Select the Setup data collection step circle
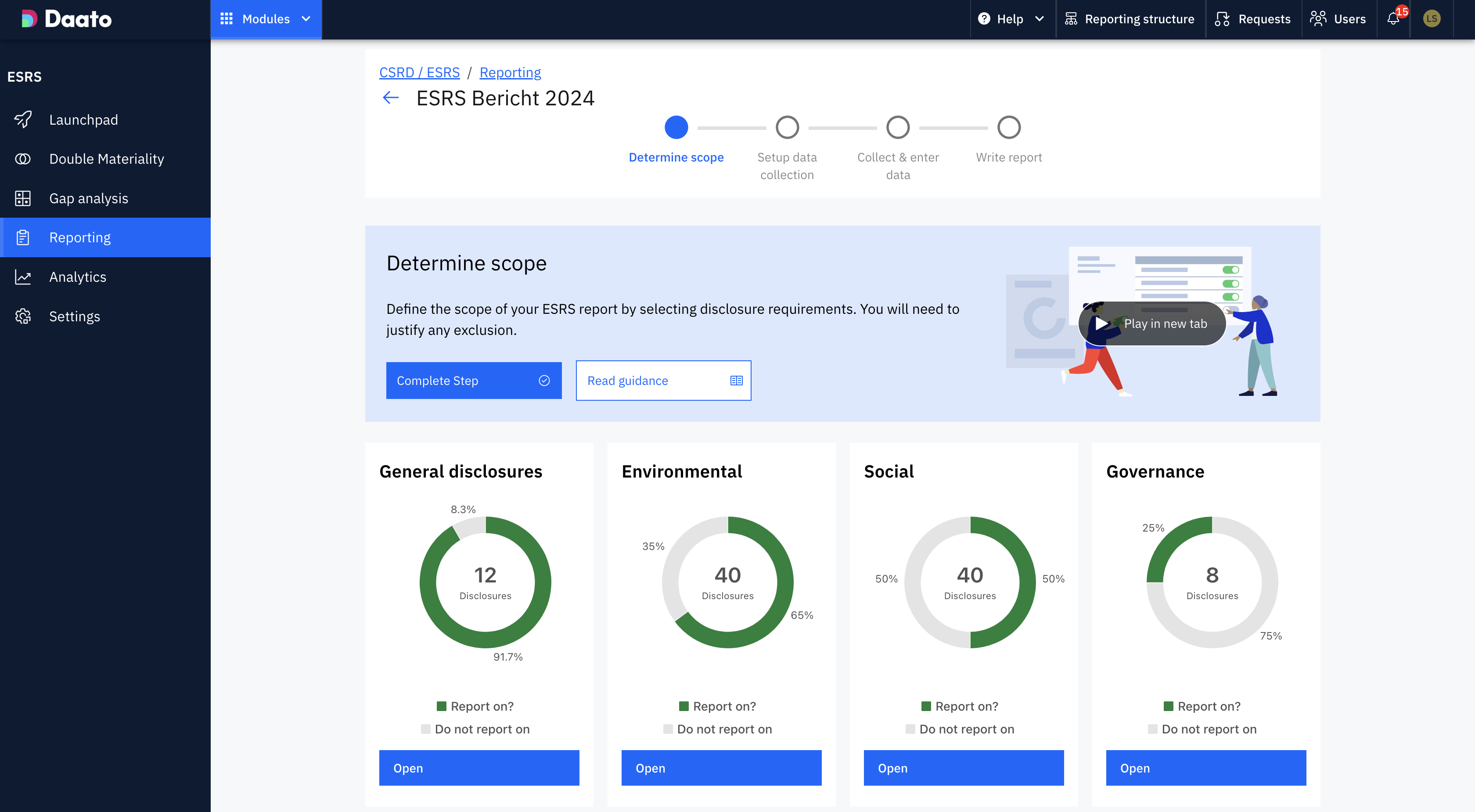 pos(787,127)
